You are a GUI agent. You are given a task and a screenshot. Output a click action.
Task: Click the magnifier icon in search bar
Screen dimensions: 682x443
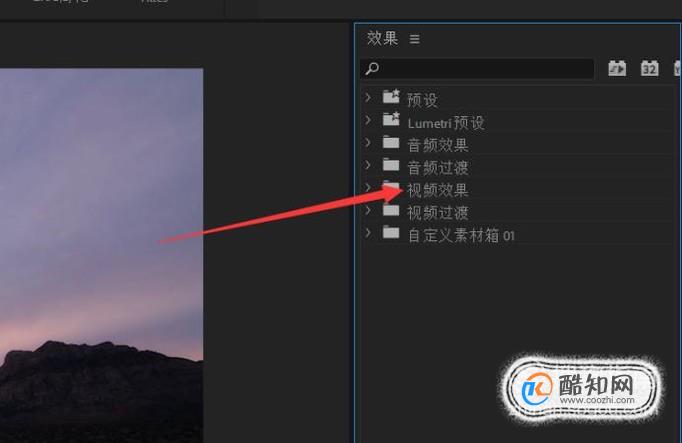coord(372,68)
